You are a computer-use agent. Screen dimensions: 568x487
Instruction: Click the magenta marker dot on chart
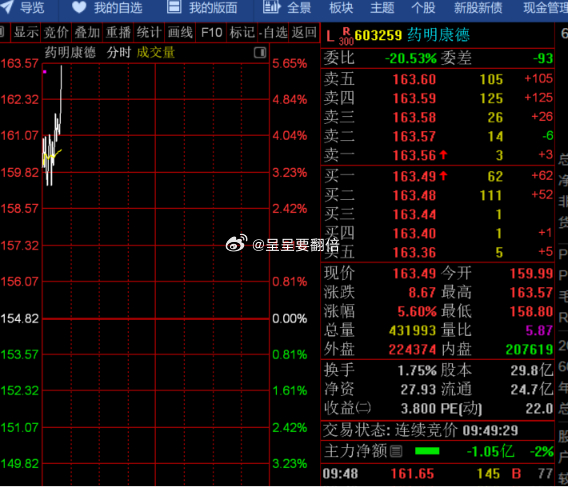click(45, 72)
